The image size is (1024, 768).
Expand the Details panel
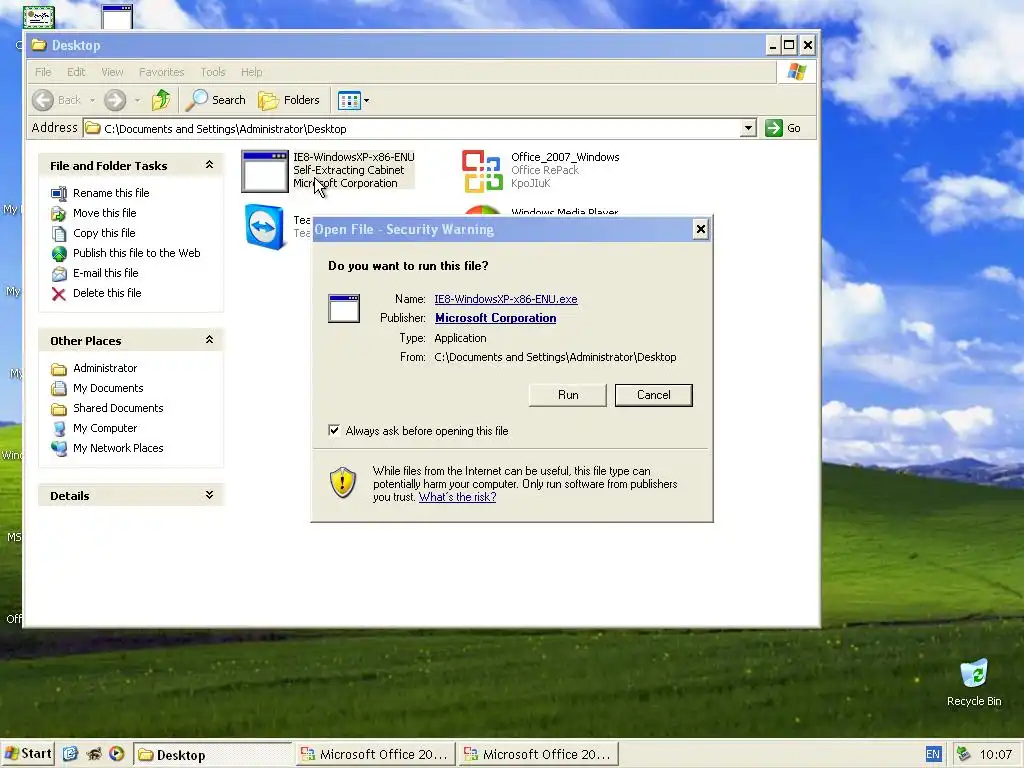click(209, 495)
